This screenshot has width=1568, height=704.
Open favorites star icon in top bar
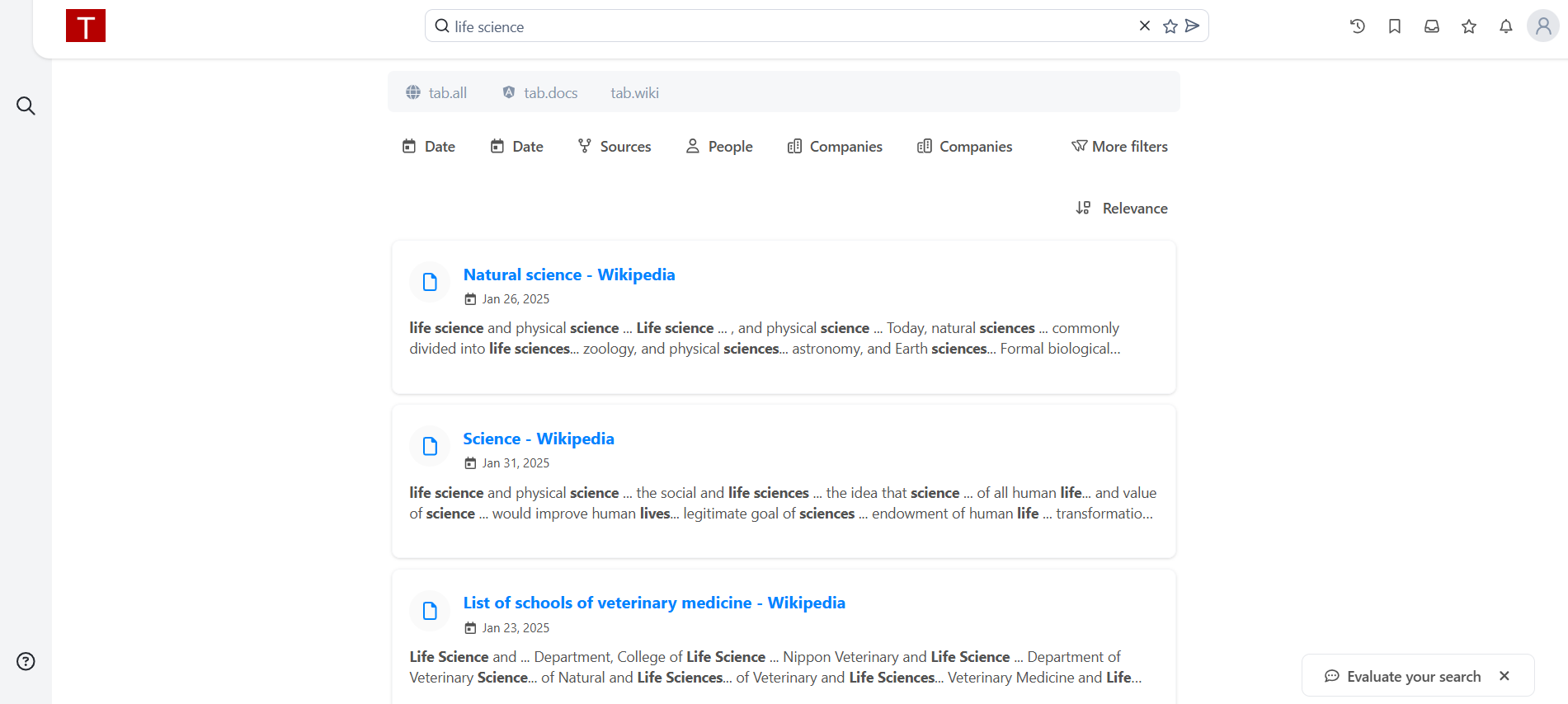pyautogui.click(x=1469, y=26)
